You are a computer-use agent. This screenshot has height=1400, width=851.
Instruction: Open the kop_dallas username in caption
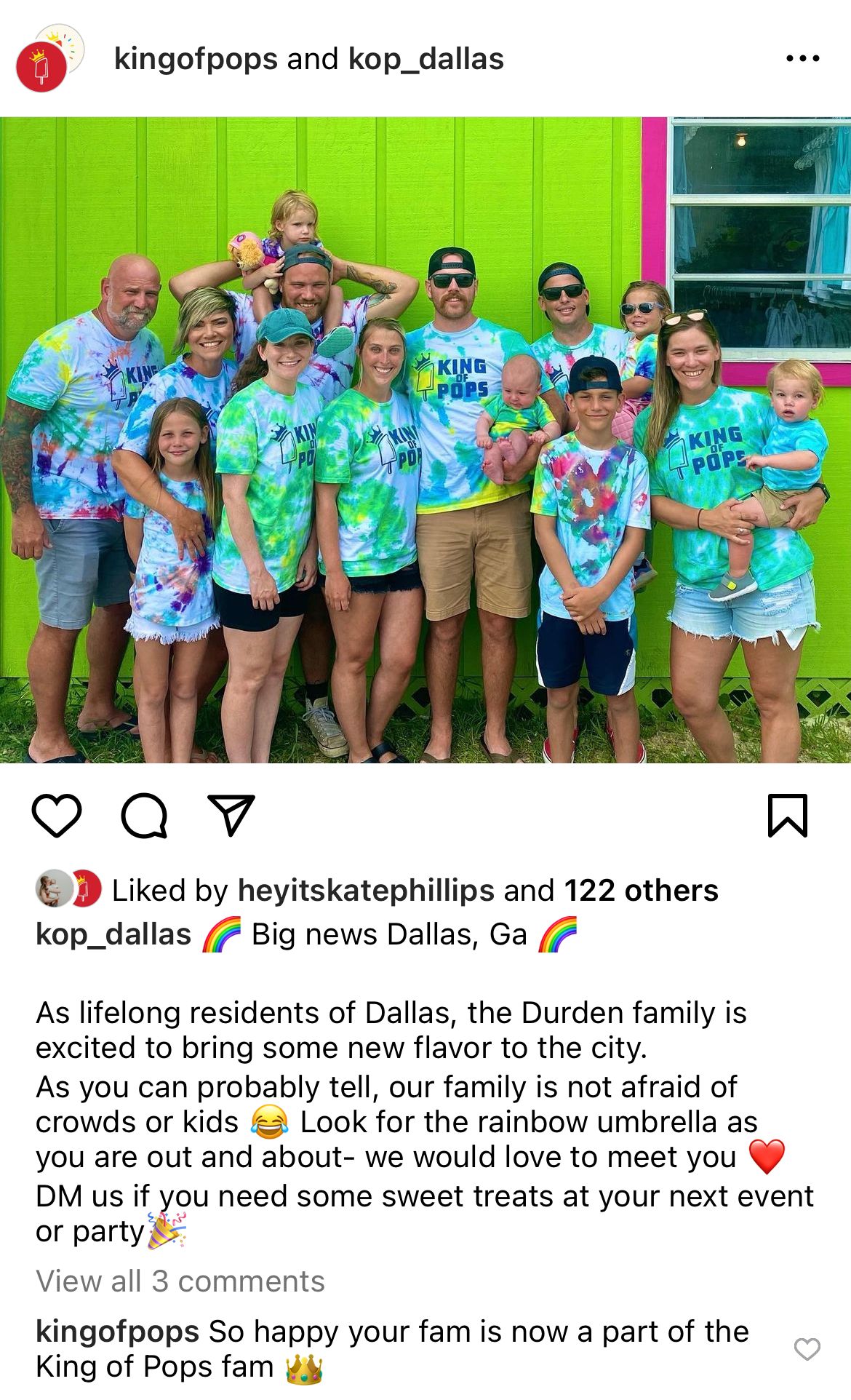[x=113, y=934]
